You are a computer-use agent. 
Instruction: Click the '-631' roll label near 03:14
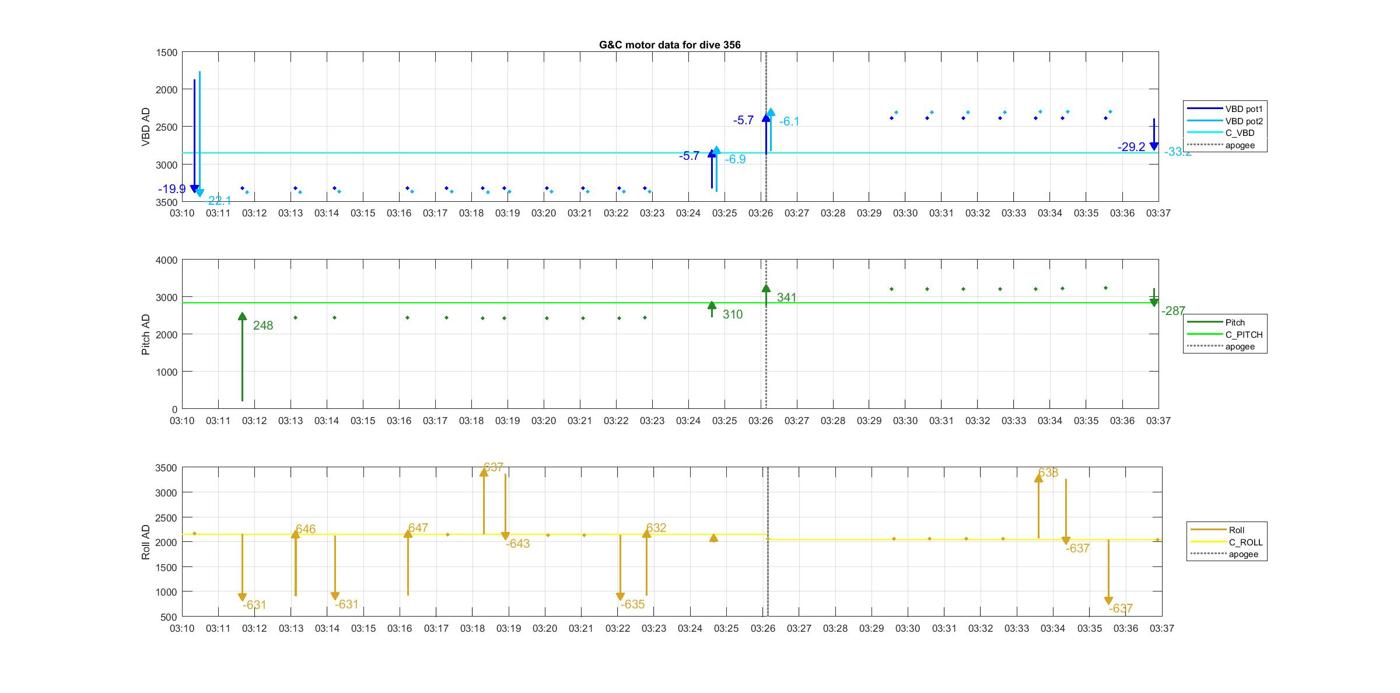347,605
